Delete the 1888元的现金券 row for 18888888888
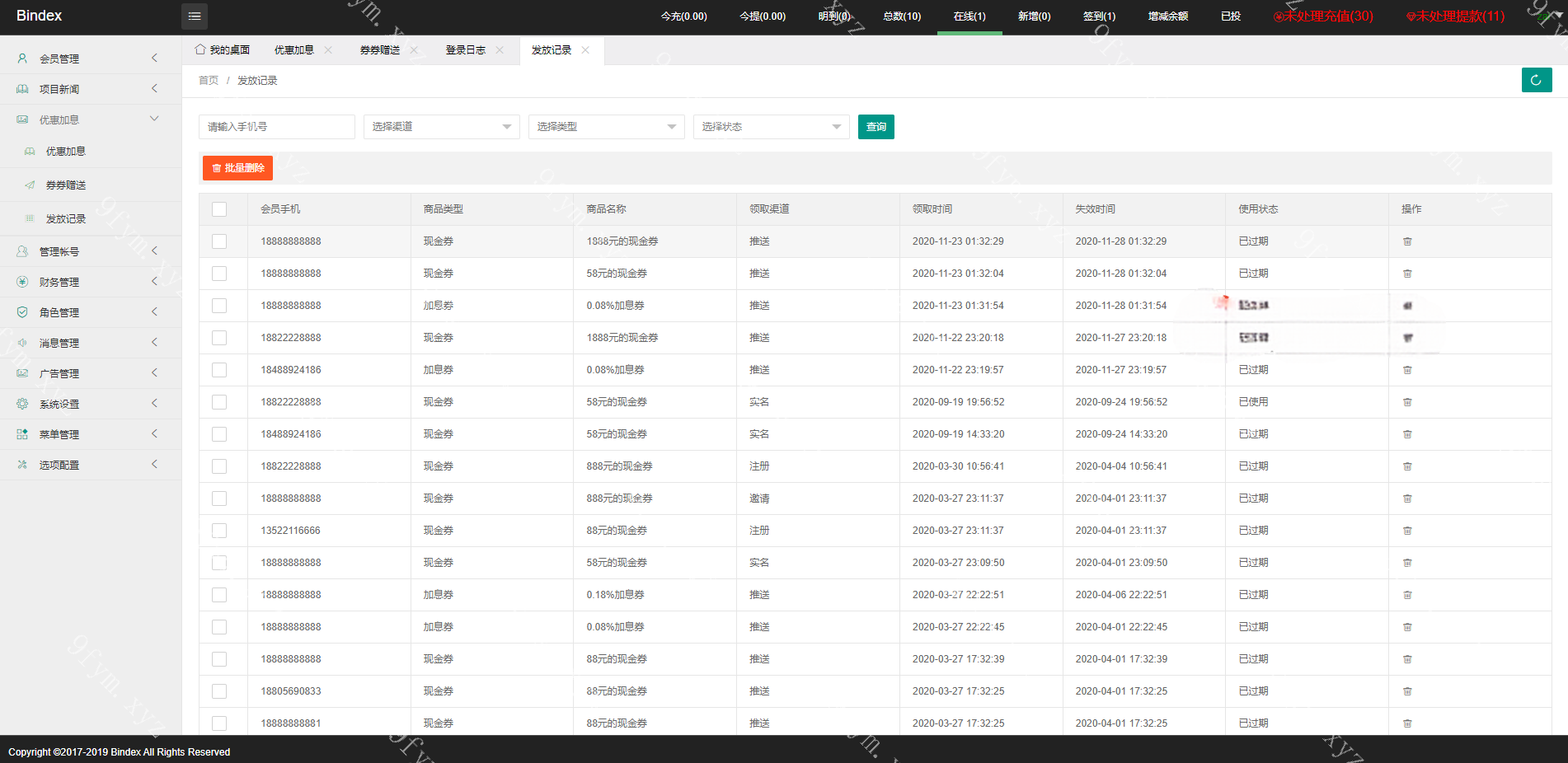Image resolution: width=1568 pixels, height=763 pixels. pos(1407,241)
